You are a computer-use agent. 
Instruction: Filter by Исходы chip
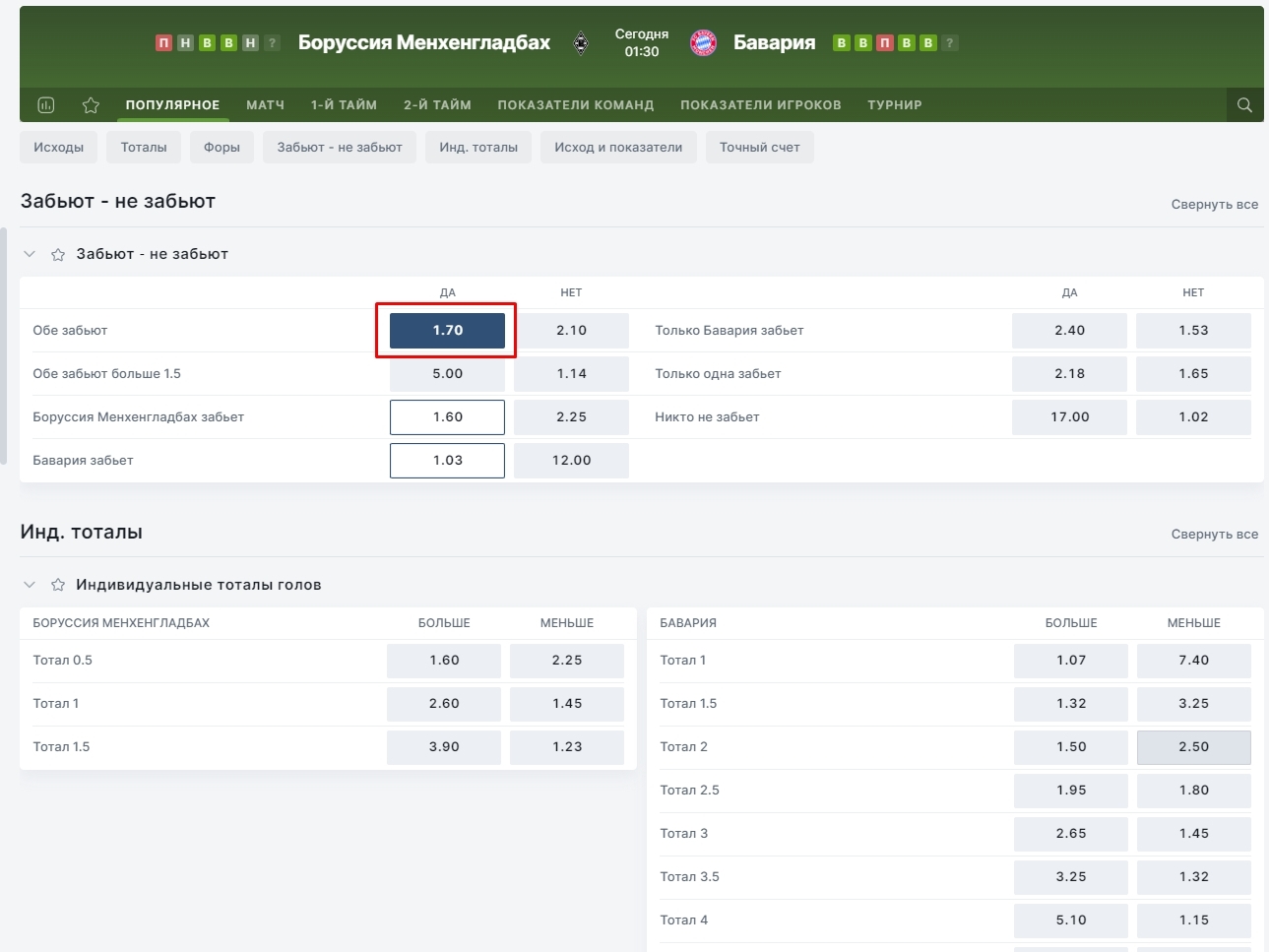(58, 148)
